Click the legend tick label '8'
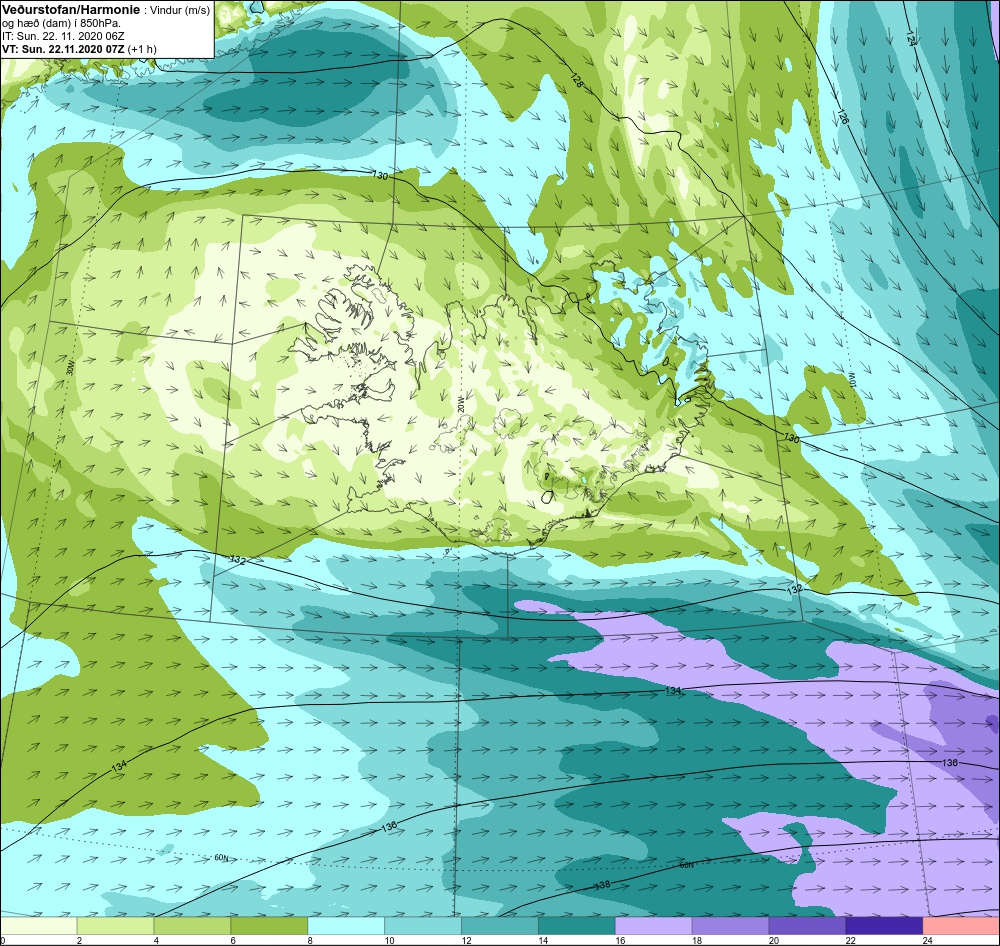 311,940
